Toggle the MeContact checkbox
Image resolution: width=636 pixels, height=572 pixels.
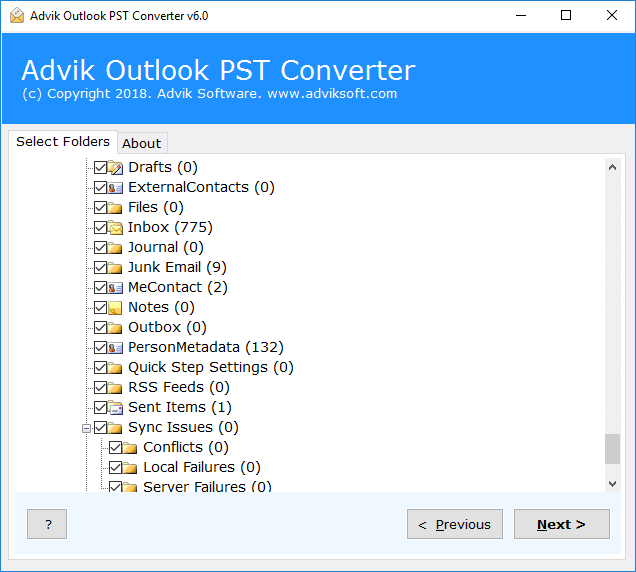(100, 288)
